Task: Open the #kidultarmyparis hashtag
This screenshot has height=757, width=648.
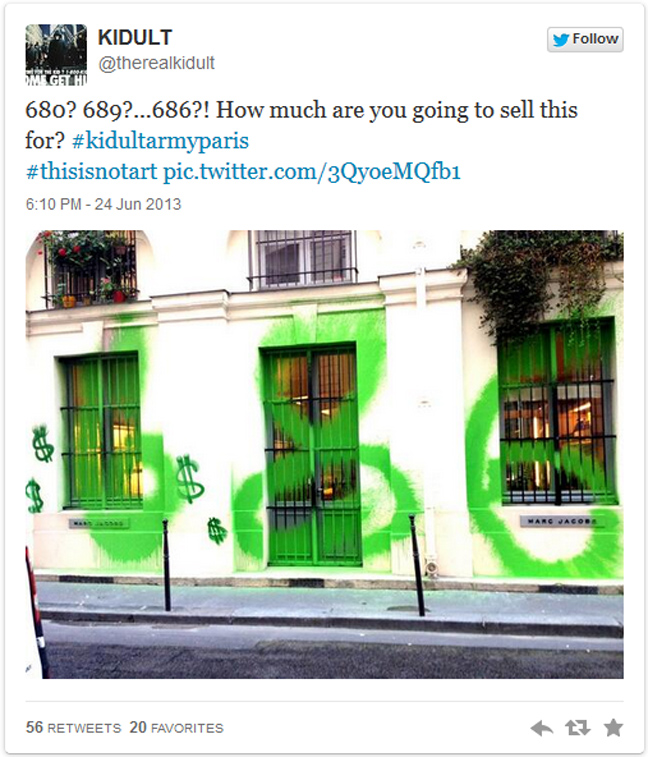Action: (x=160, y=141)
